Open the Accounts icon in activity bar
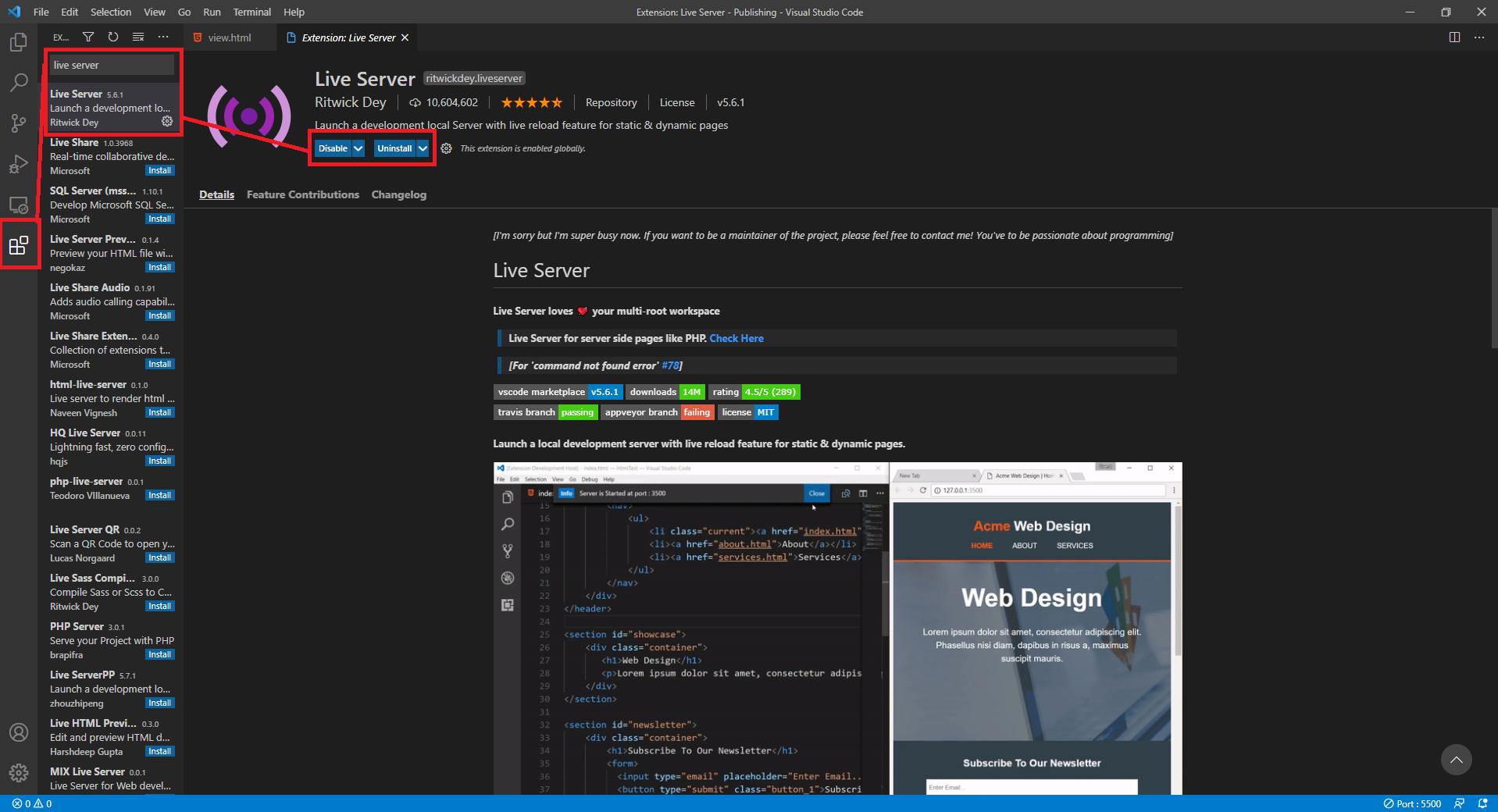 19,732
